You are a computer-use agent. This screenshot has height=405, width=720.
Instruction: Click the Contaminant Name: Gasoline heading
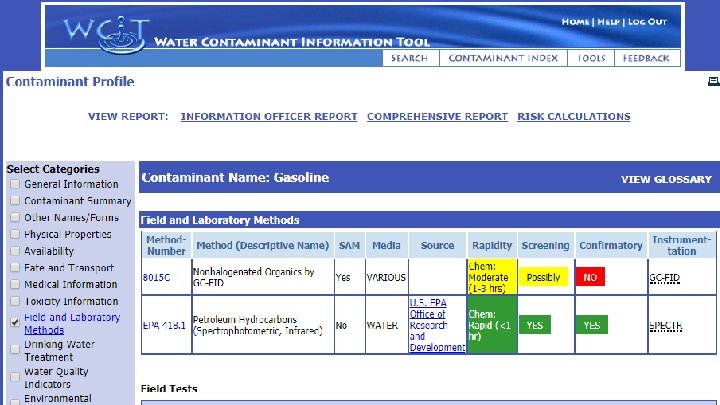point(235,178)
